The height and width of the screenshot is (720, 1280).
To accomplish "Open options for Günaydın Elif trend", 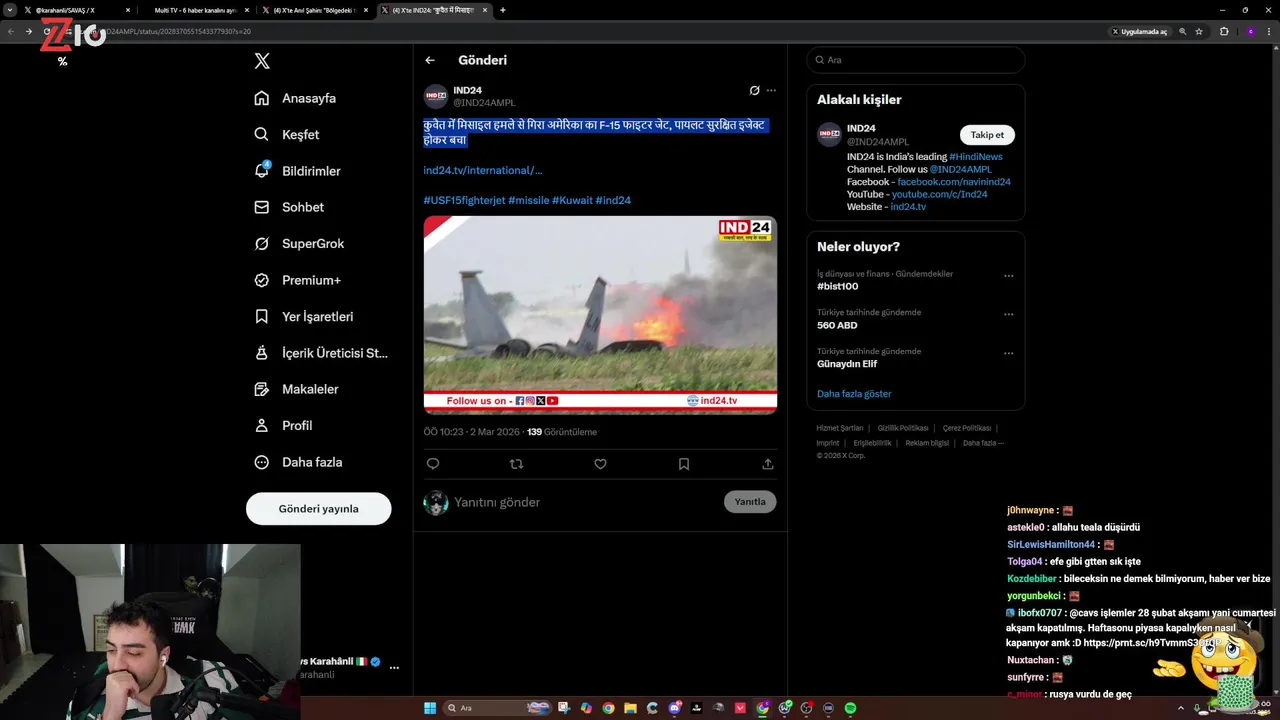I will coord(1008,353).
